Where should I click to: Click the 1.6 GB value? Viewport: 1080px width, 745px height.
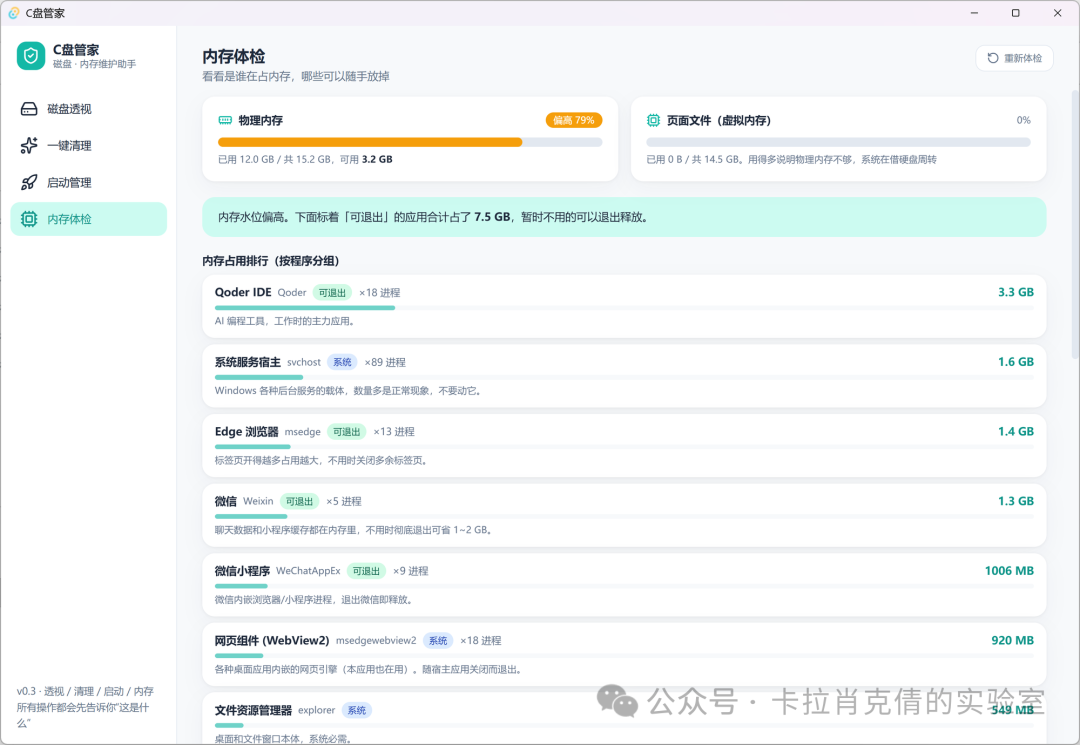tap(1016, 361)
